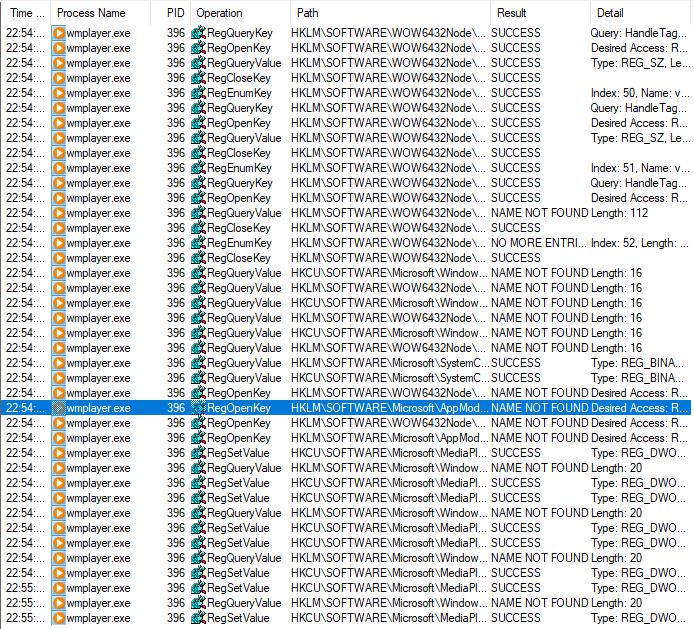Select path HKCU\SOFTWARE\Microsoft\SystemC...
The image size is (694, 629).
tap(389, 378)
